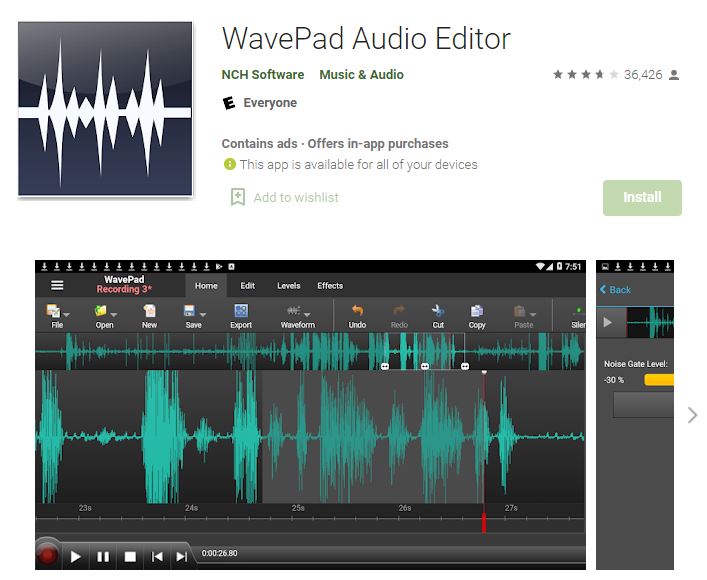Click the main WavePad editor screenshot
This screenshot has height=580, width=707.
point(310,414)
